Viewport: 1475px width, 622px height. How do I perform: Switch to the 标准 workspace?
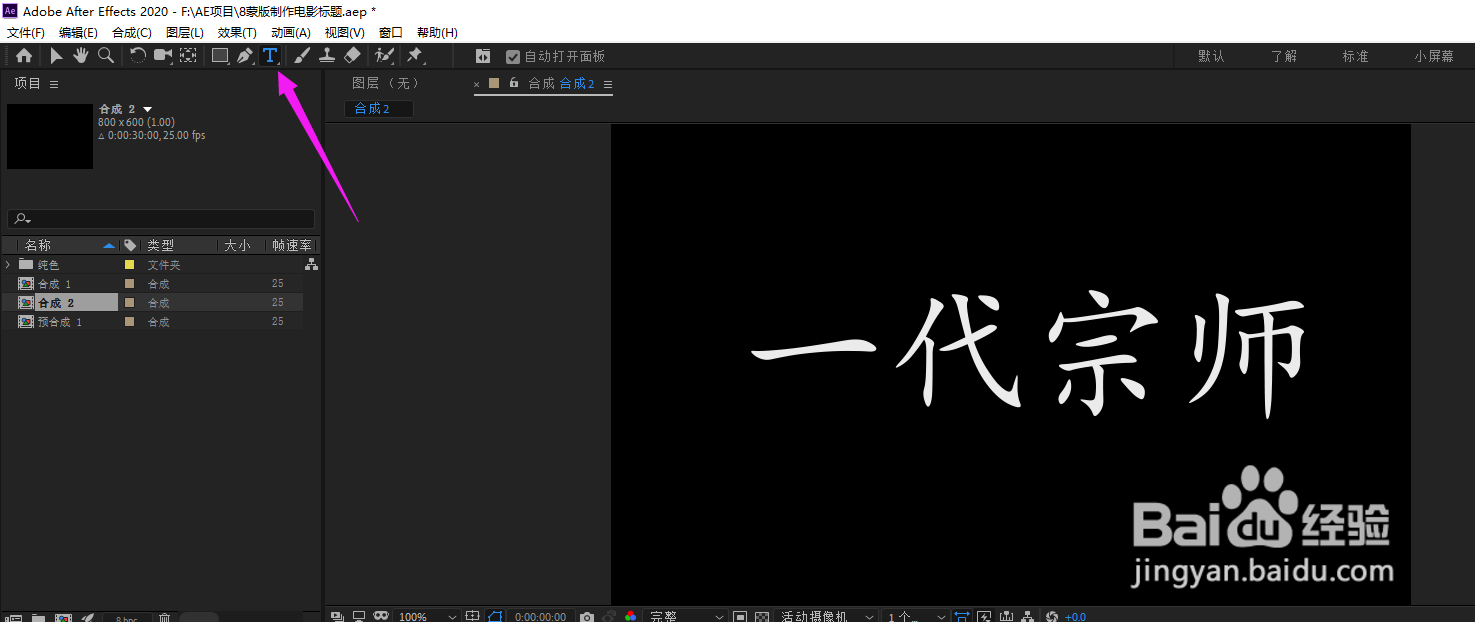click(1355, 57)
